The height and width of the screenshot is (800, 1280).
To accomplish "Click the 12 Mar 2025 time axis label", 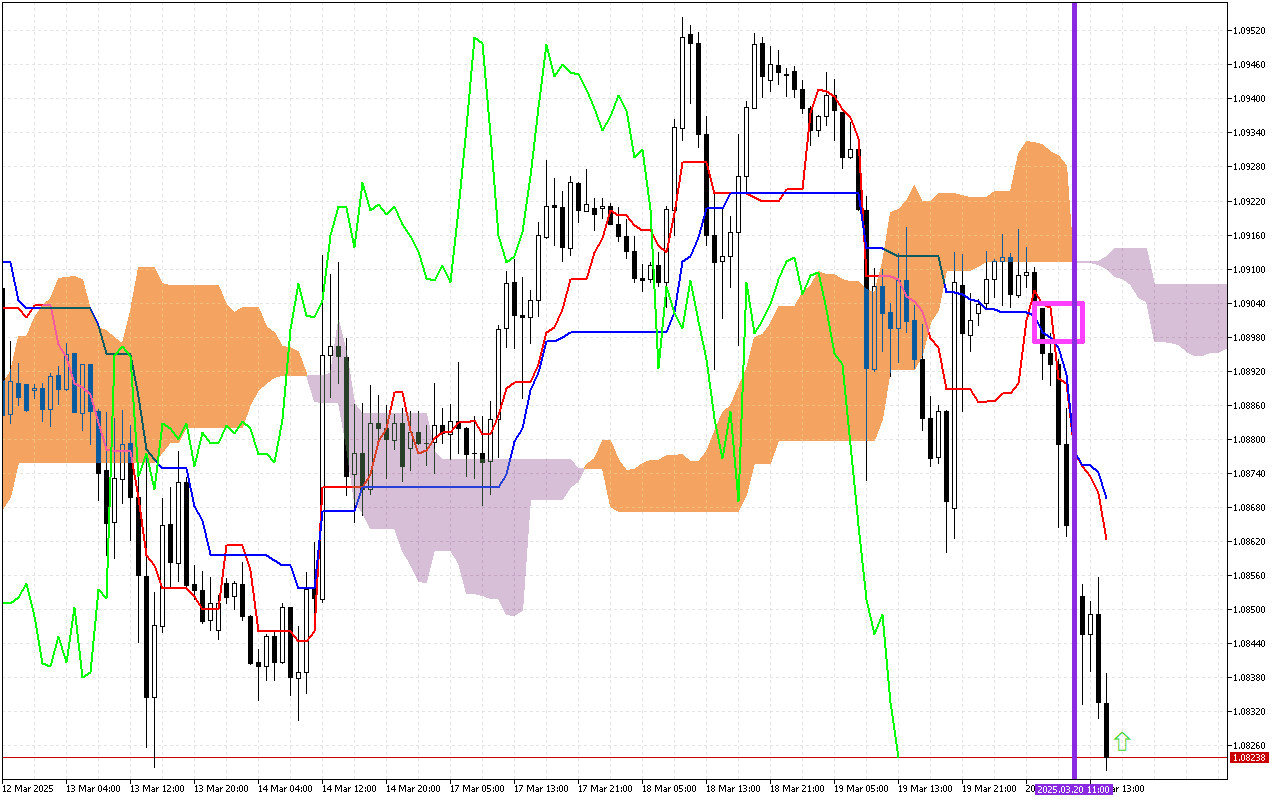I will pos(27,789).
